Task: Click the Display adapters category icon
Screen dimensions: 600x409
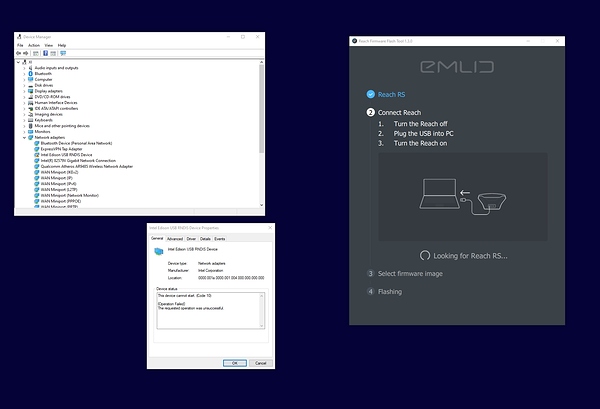Action: pos(31,91)
